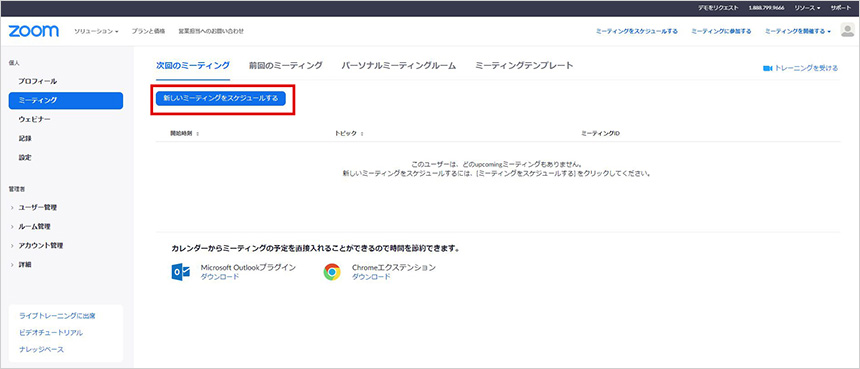This screenshot has height=369, width=860.
Task: Open ナレッジベース link
Action: coord(42,349)
